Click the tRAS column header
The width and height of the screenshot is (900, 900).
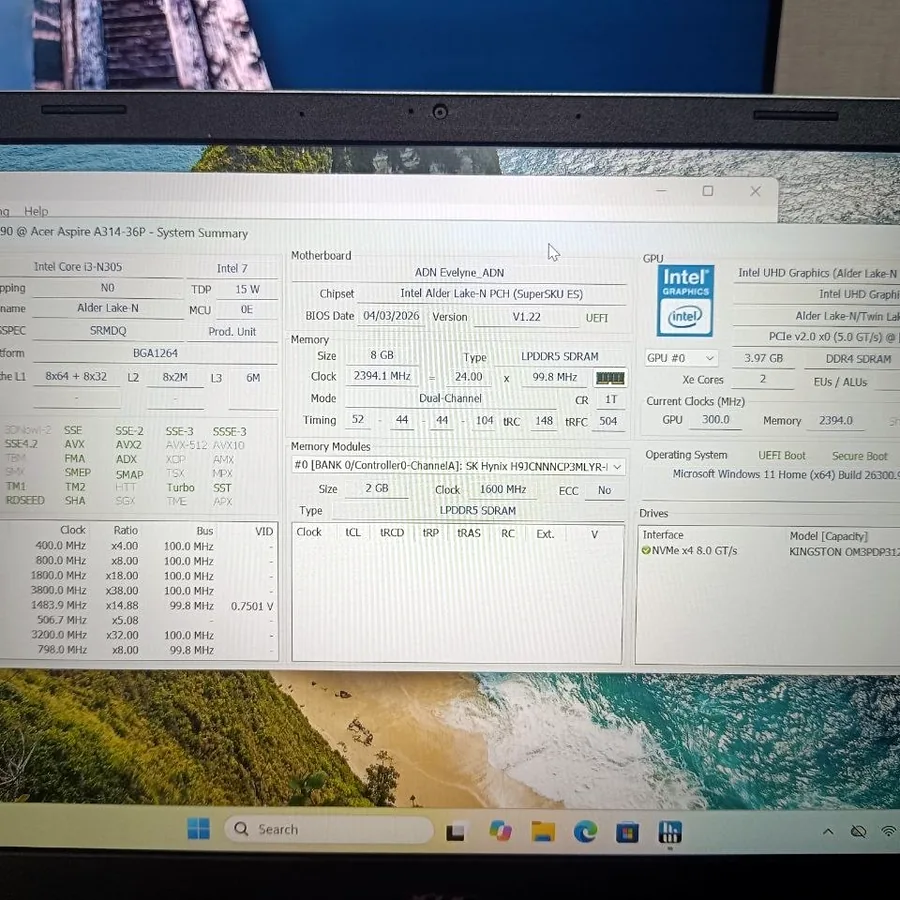coord(469,533)
